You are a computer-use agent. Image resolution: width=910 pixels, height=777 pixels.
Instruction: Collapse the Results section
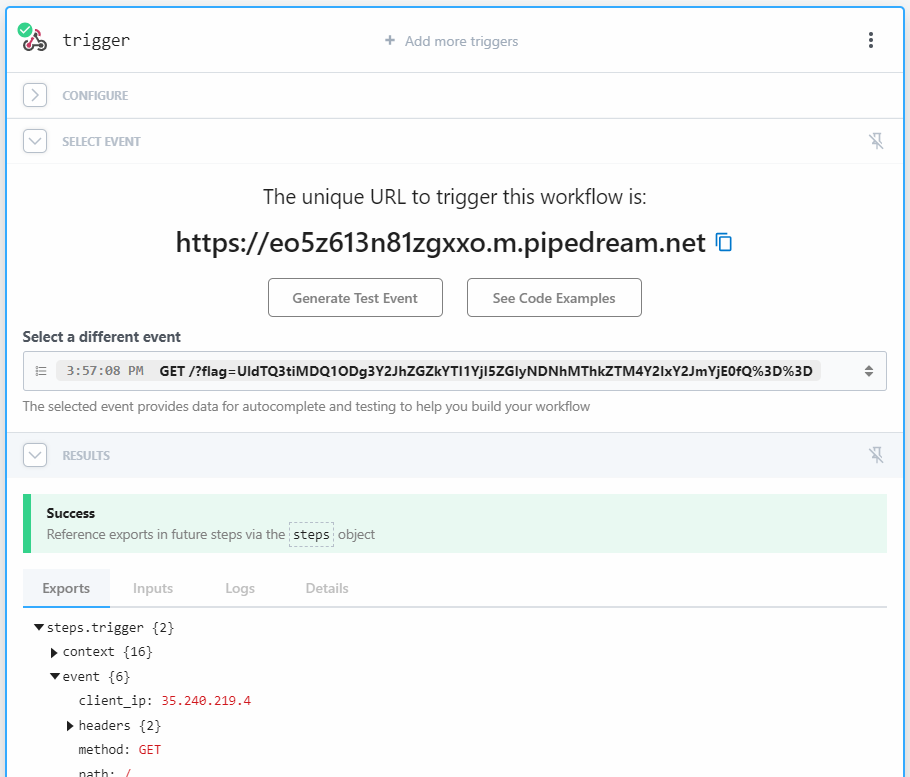point(35,455)
